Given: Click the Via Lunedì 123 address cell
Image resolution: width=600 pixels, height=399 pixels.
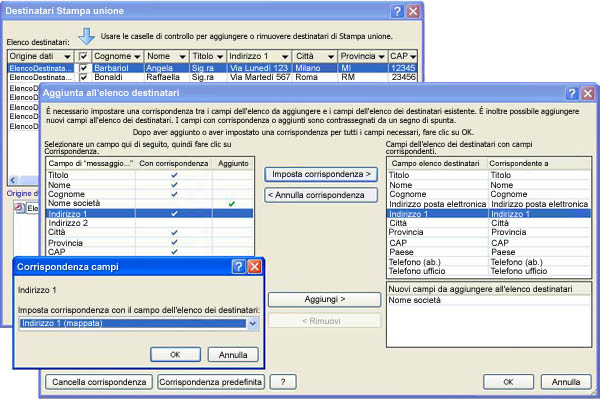Looking at the screenshot, I should [259, 68].
